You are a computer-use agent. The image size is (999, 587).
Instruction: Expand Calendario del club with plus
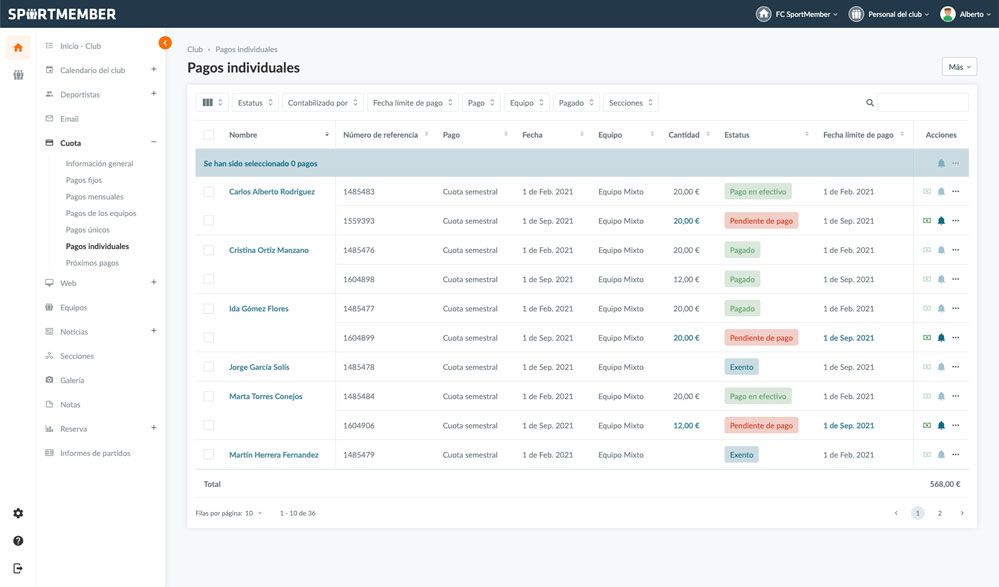[154, 69]
